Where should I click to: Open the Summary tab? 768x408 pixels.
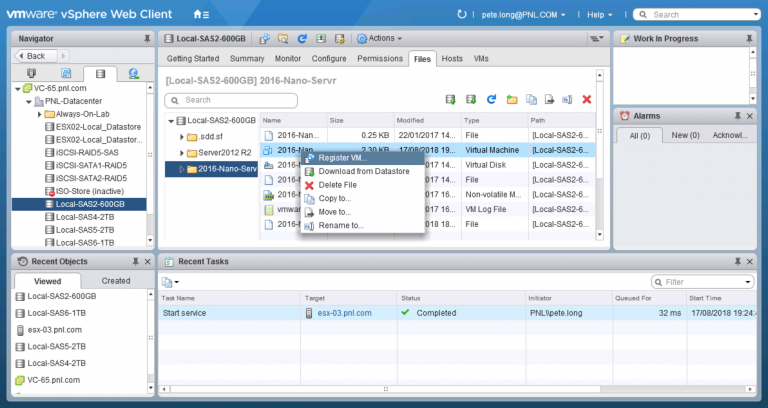(x=247, y=59)
